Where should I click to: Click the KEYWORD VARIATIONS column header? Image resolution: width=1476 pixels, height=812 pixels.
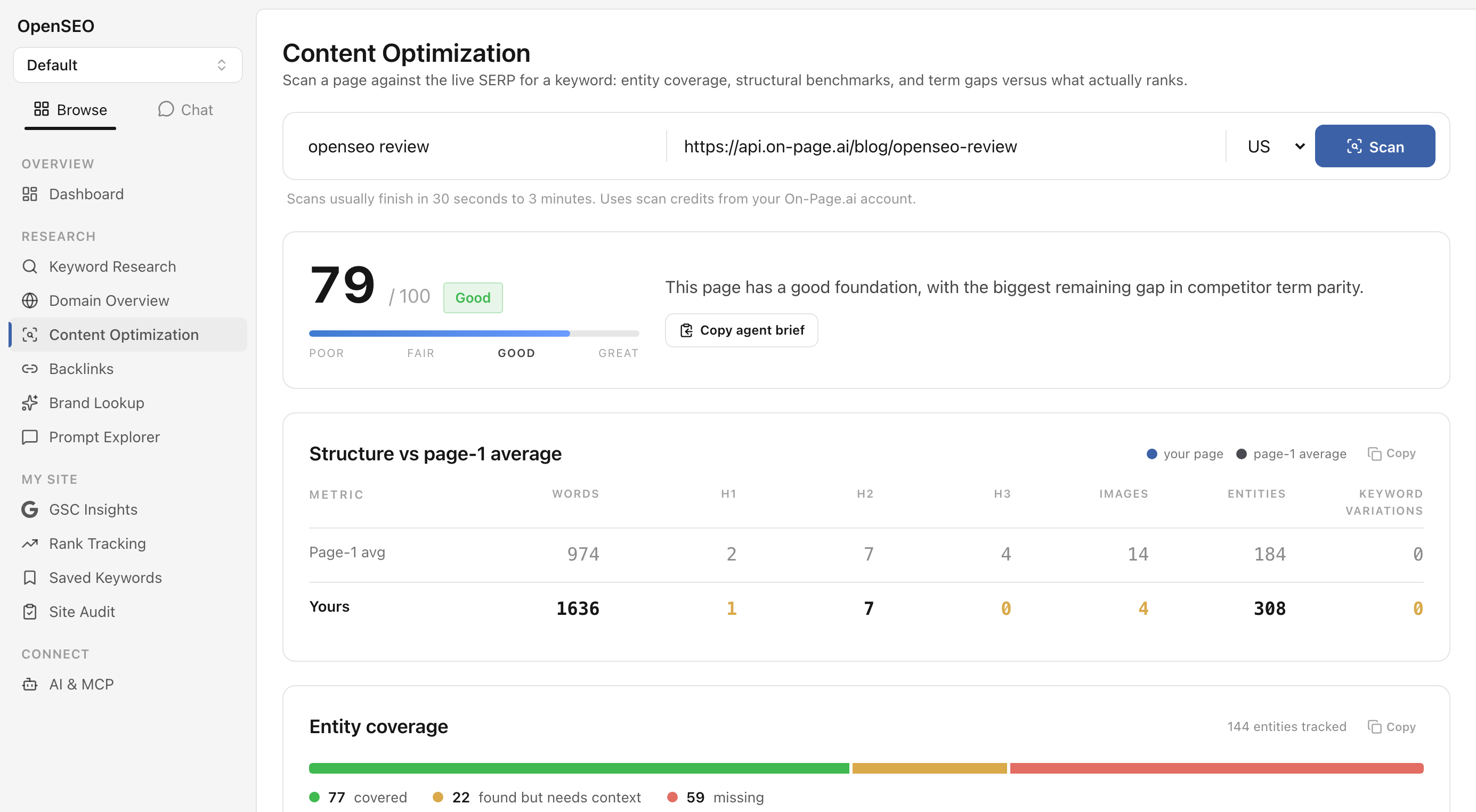(x=1384, y=502)
